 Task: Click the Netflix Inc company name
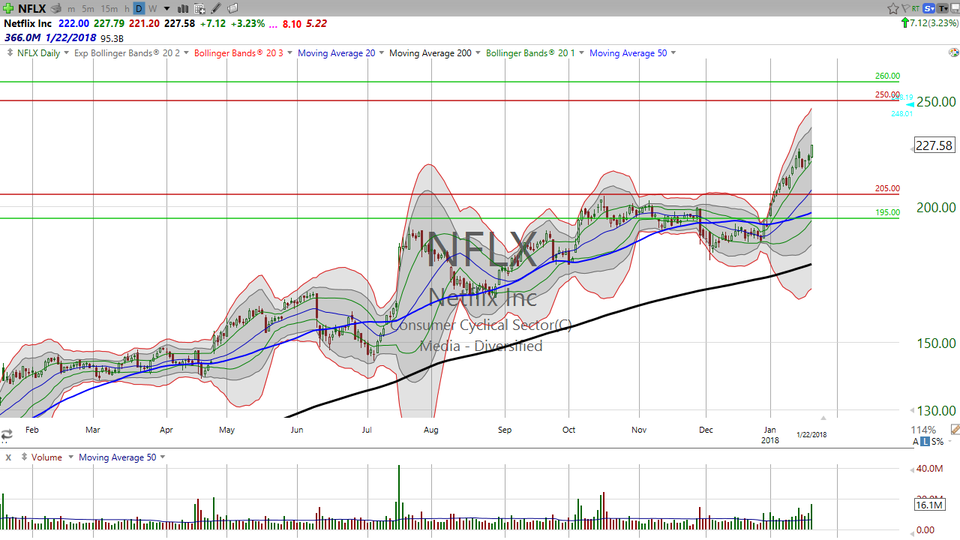[28, 23]
